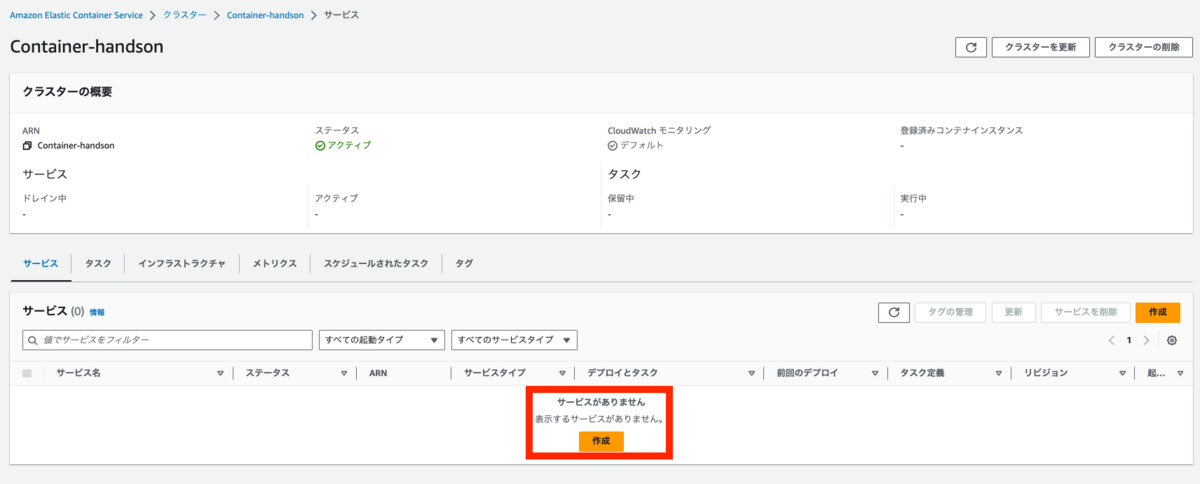
Task: Open the すべての起動タイプ dropdown
Action: point(381,340)
